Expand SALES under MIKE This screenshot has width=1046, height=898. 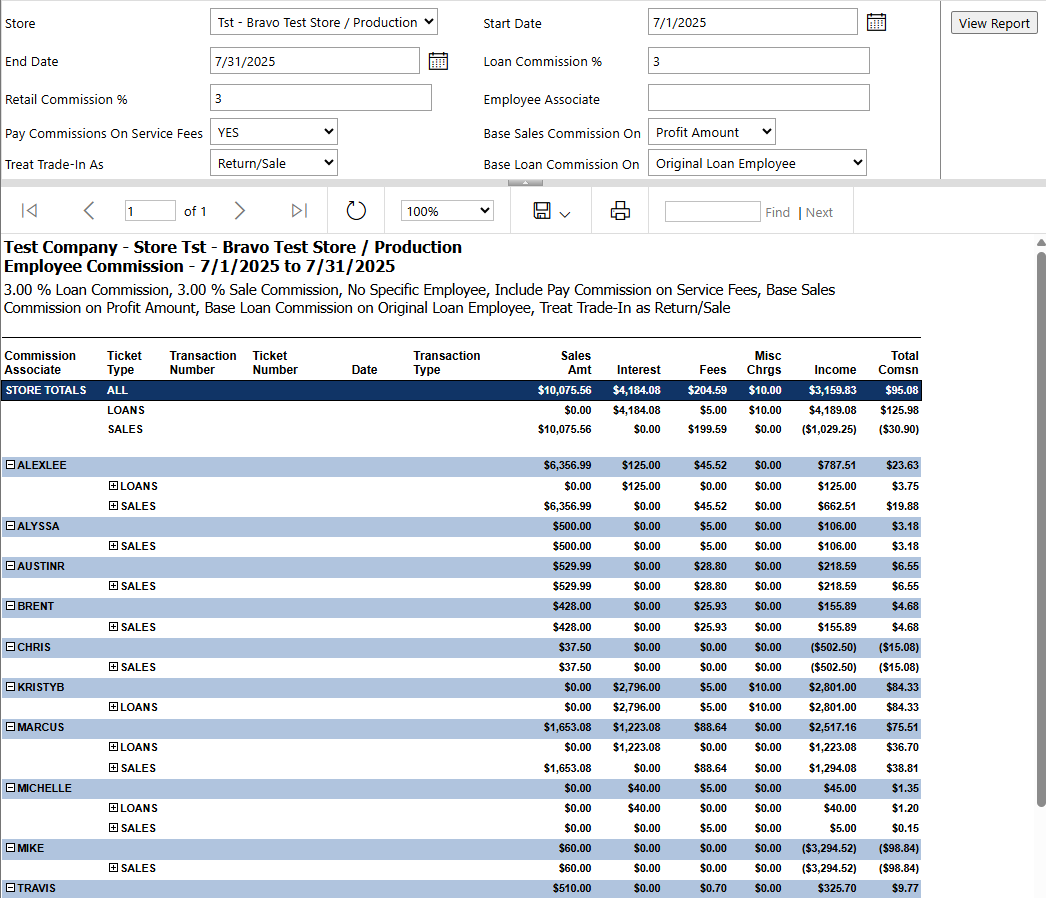pos(113,868)
